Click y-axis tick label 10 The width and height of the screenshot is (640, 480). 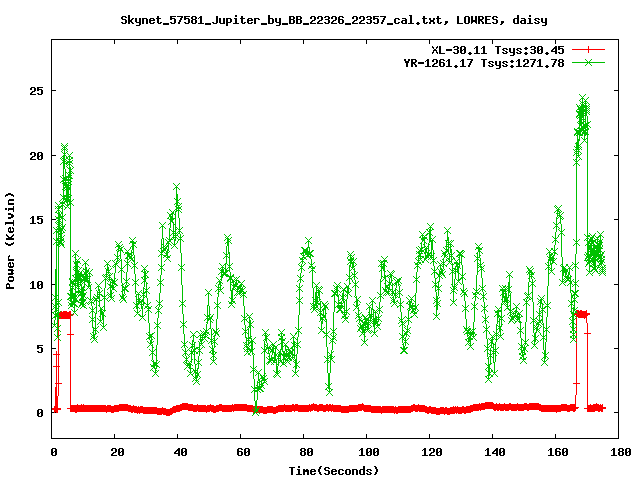[36, 285]
